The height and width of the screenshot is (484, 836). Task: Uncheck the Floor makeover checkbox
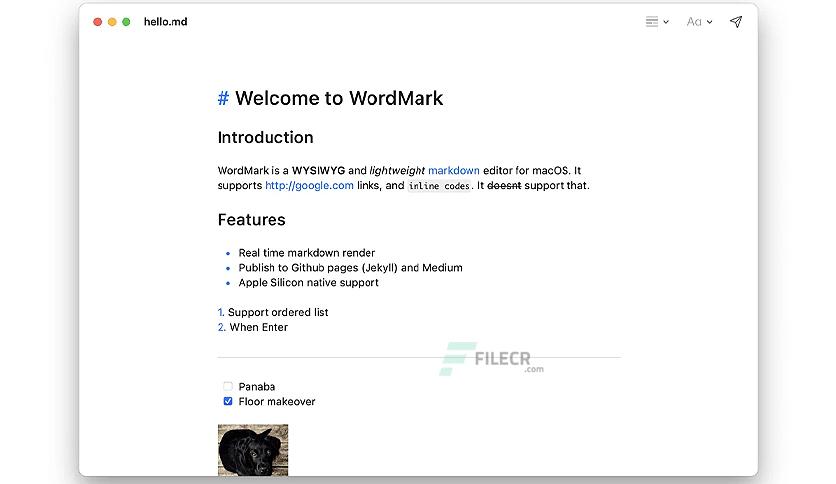[x=228, y=401]
